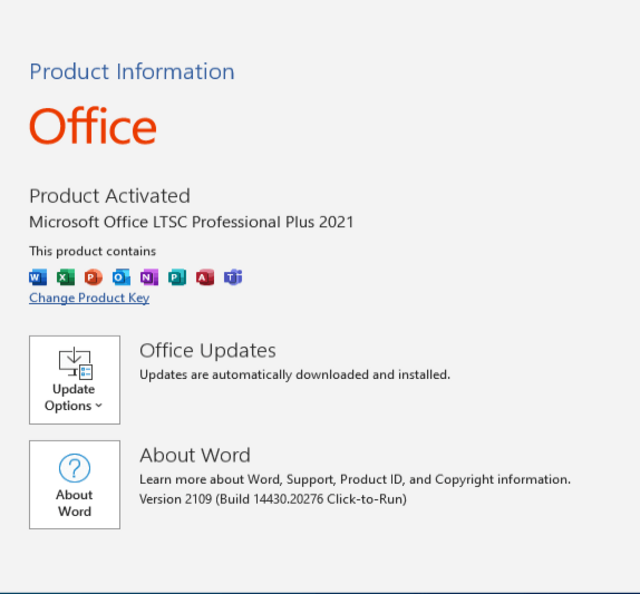Image resolution: width=640 pixels, height=594 pixels.
Task: Select the Learn more about Word description
Action: click(355, 479)
